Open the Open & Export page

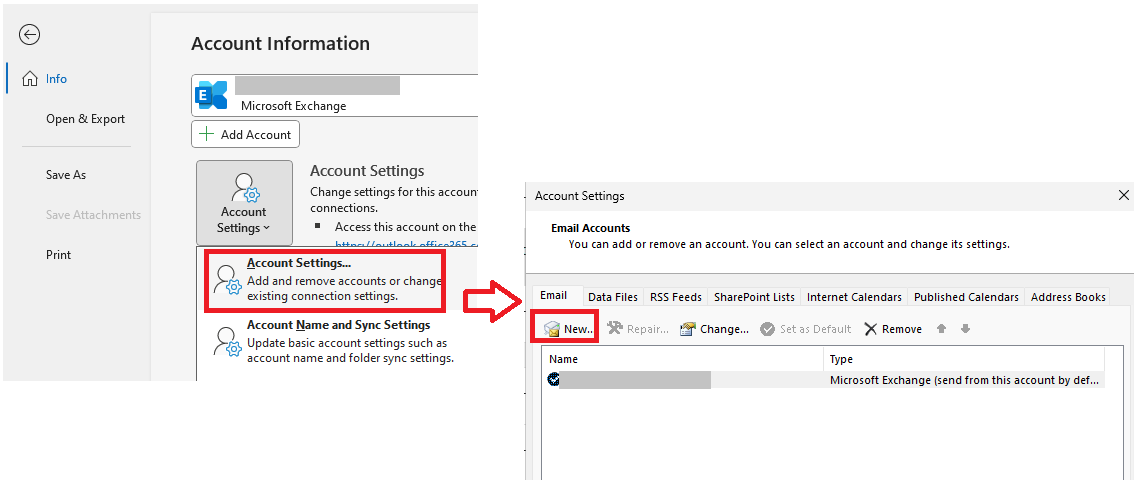[85, 119]
